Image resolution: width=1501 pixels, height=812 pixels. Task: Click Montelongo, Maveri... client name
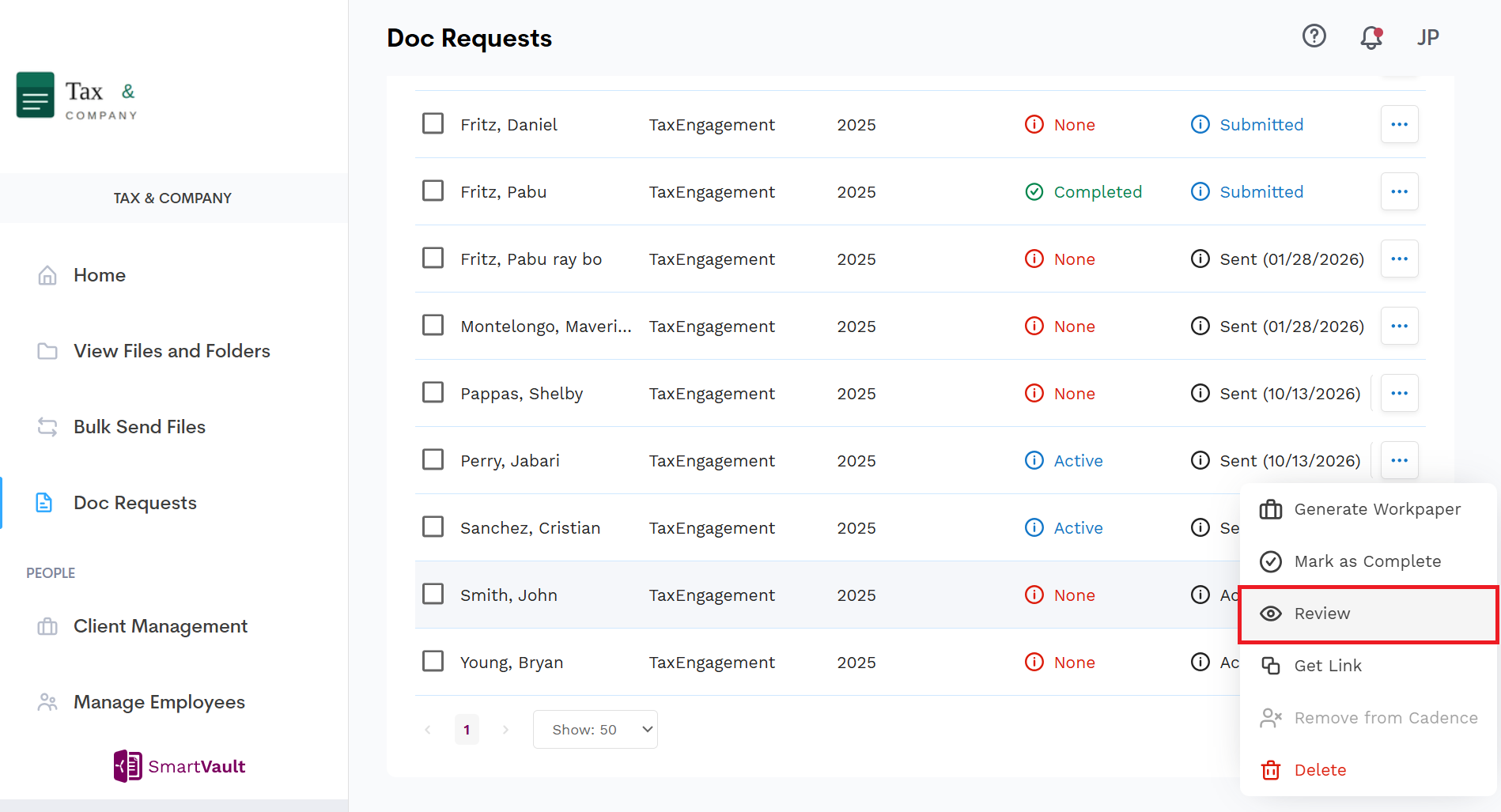[546, 327]
